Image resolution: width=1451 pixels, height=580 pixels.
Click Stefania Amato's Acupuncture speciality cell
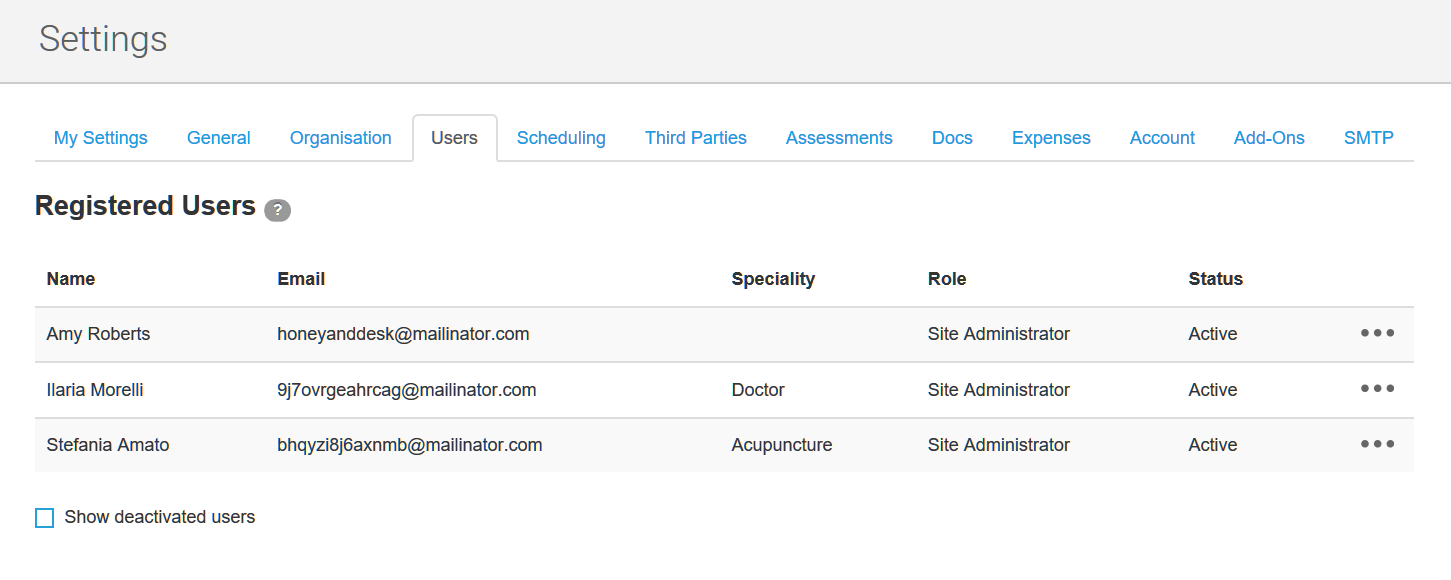[x=781, y=445]
